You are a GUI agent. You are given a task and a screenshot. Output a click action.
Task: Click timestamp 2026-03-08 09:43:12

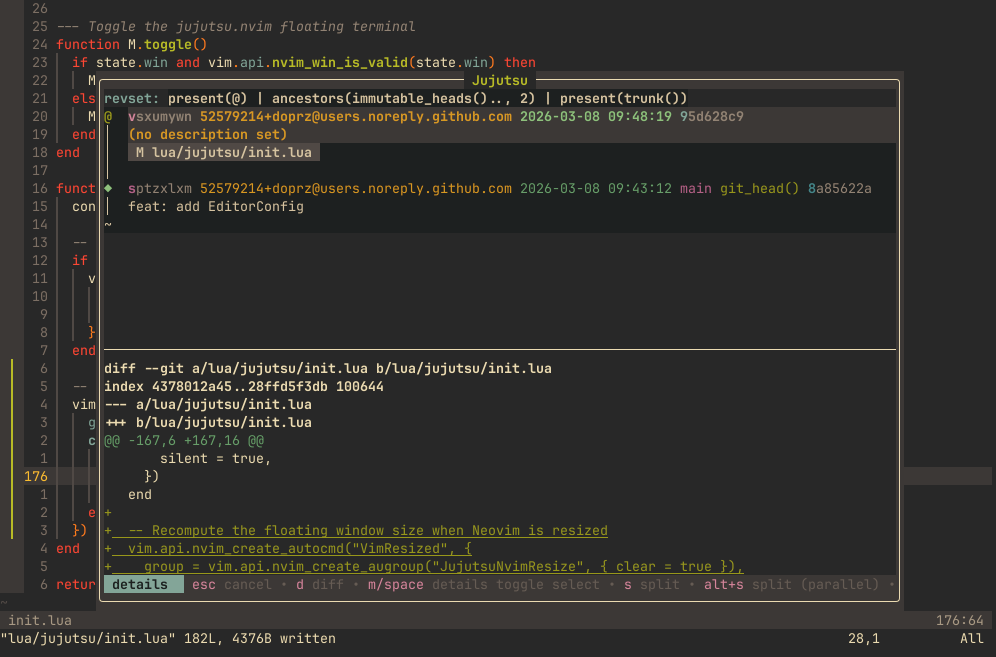tap(596, 189)
